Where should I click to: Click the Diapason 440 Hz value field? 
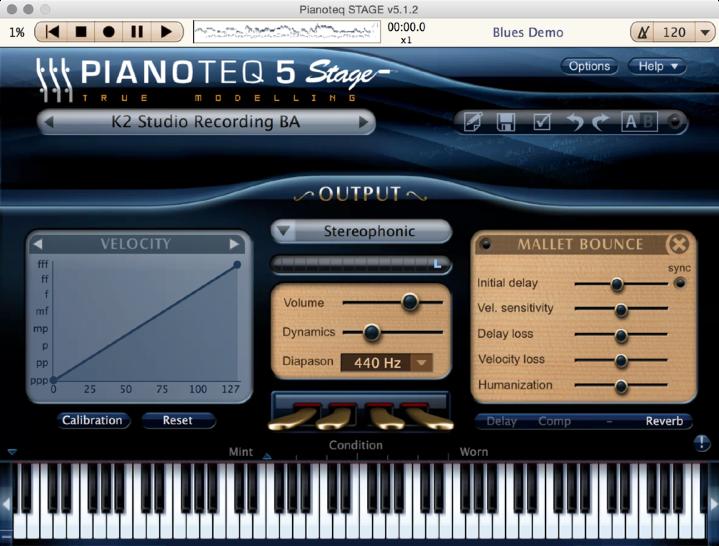(376, 363)
